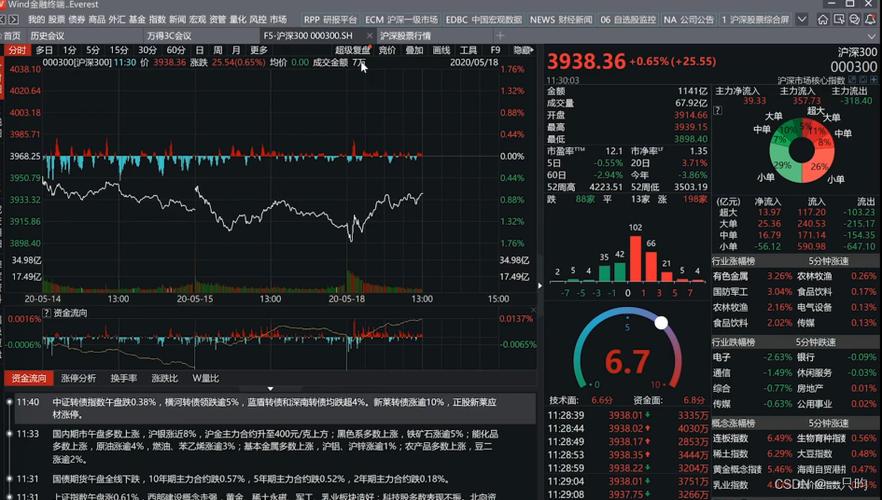Switch to the 首页 tab

coord(11,35)
